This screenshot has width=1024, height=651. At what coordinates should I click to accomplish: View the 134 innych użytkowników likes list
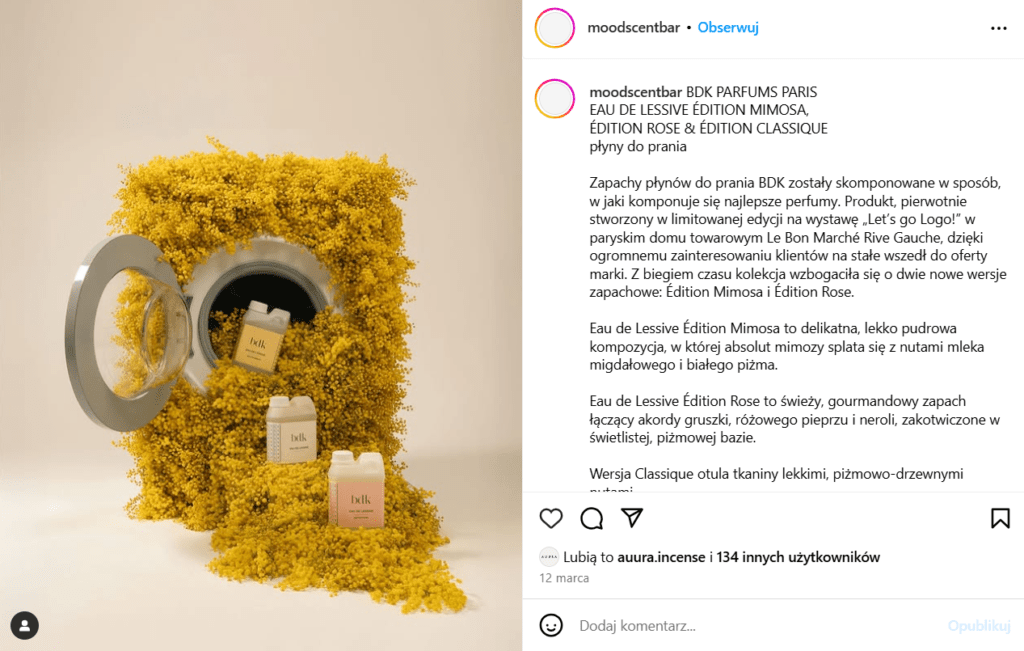click(x=798, y=557)
